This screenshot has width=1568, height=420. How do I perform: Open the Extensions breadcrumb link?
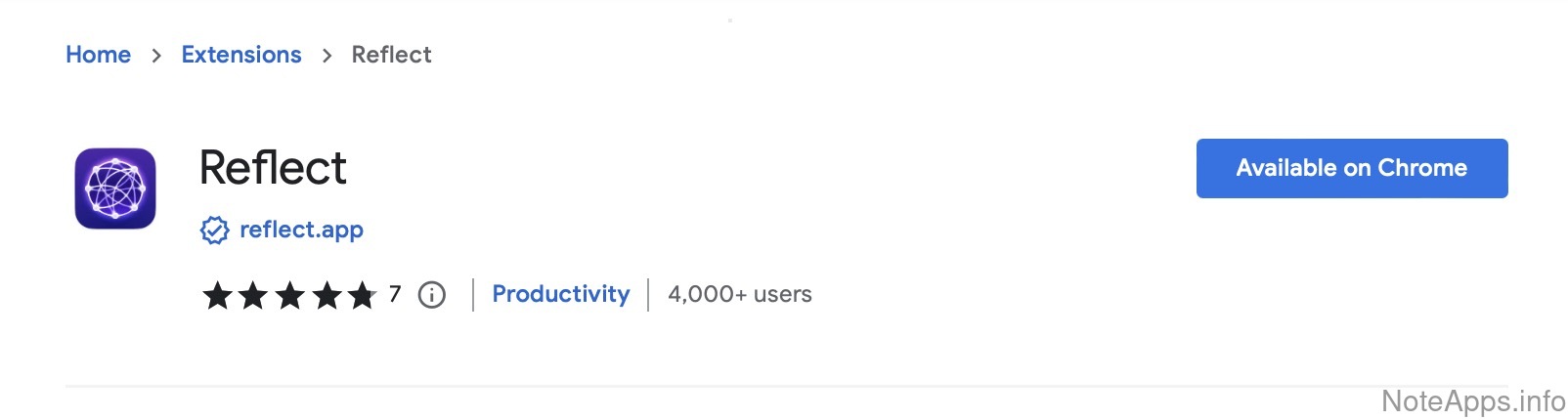(241, 55)
